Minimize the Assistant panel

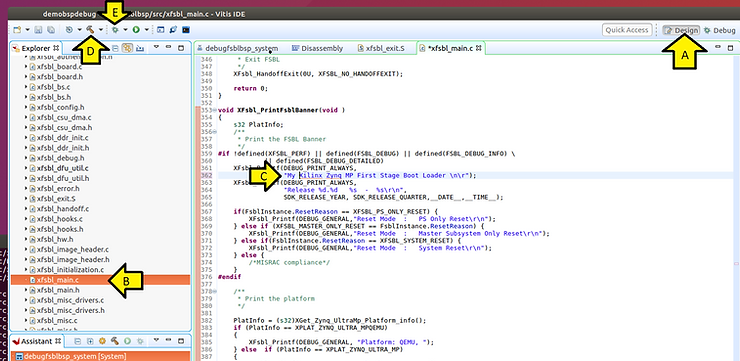click(168, 339)
